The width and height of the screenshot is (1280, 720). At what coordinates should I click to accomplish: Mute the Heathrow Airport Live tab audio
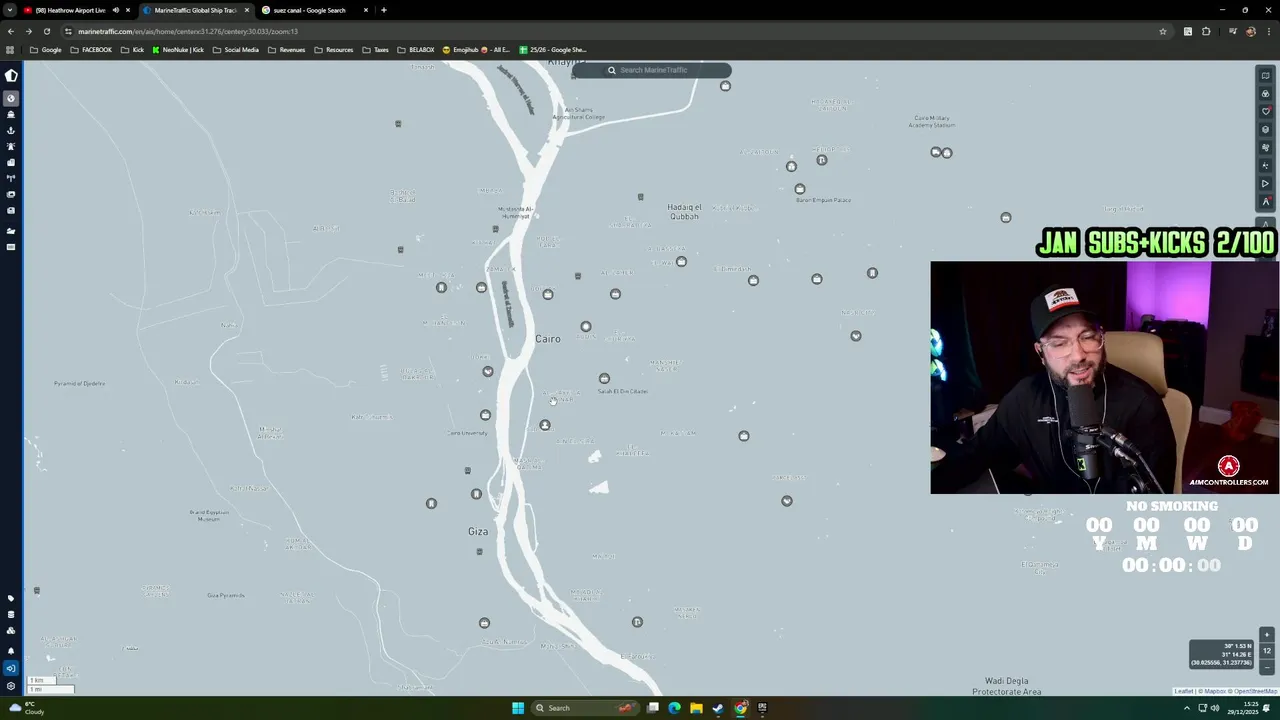(115, 10)
